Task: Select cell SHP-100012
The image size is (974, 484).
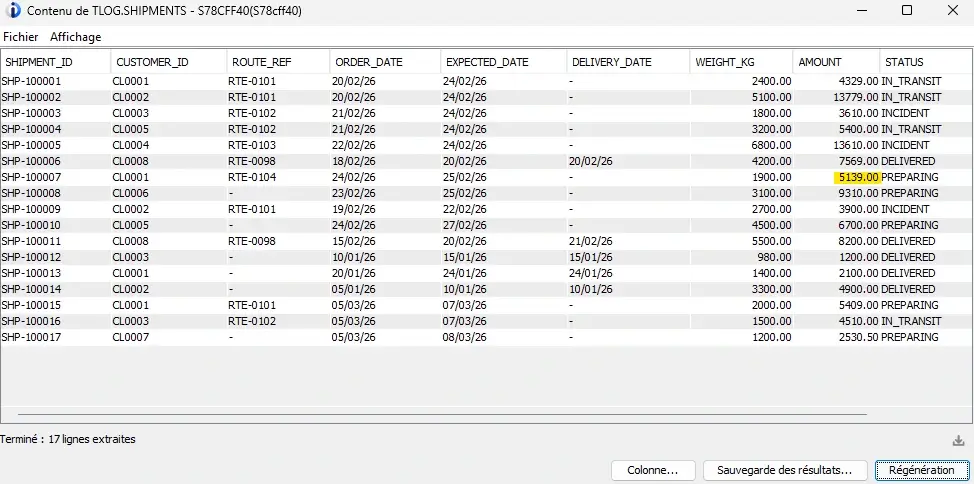Action: (x=32, y=257)
